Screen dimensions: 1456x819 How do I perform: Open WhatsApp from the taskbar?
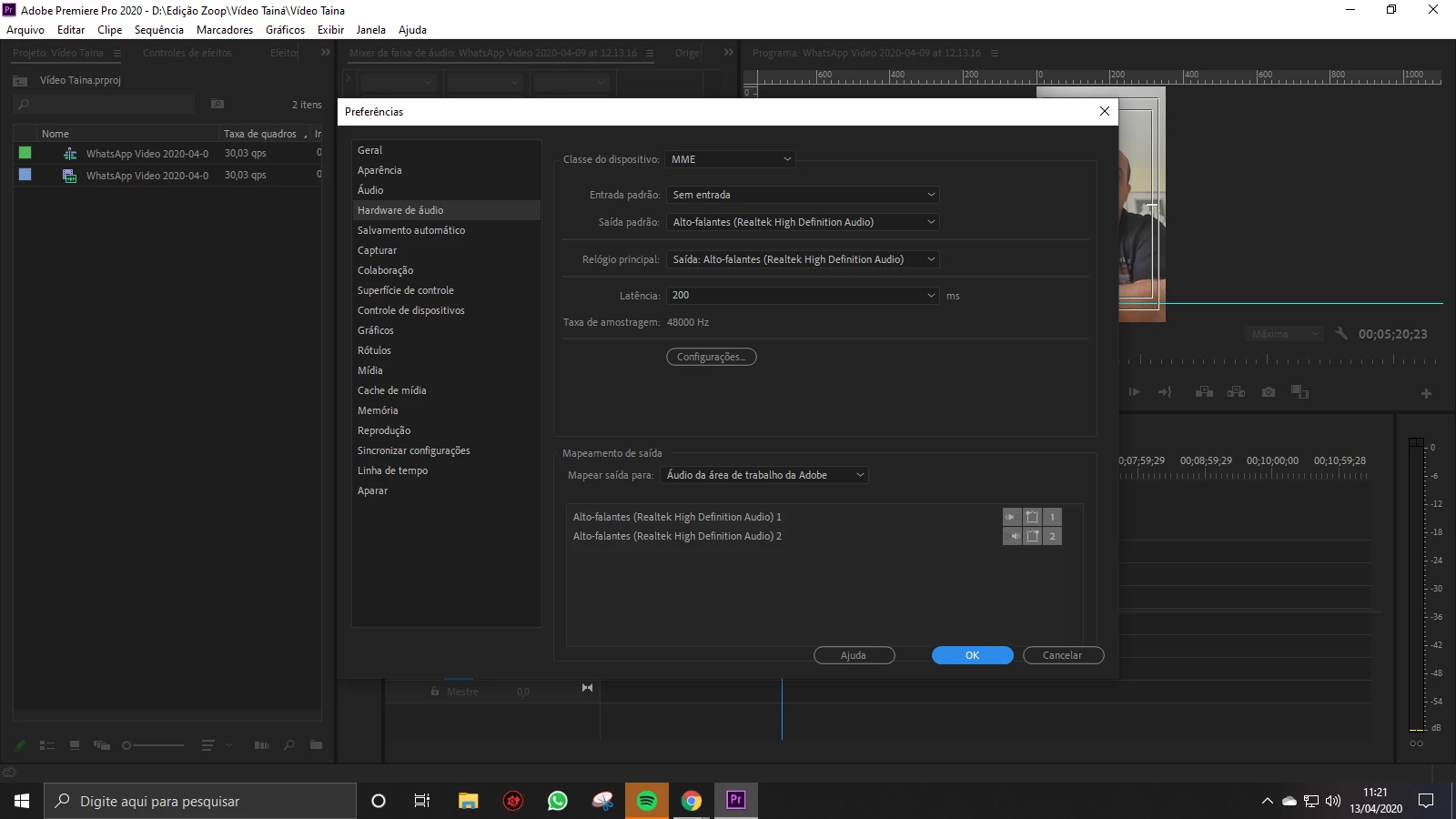(x=558, y=801)
